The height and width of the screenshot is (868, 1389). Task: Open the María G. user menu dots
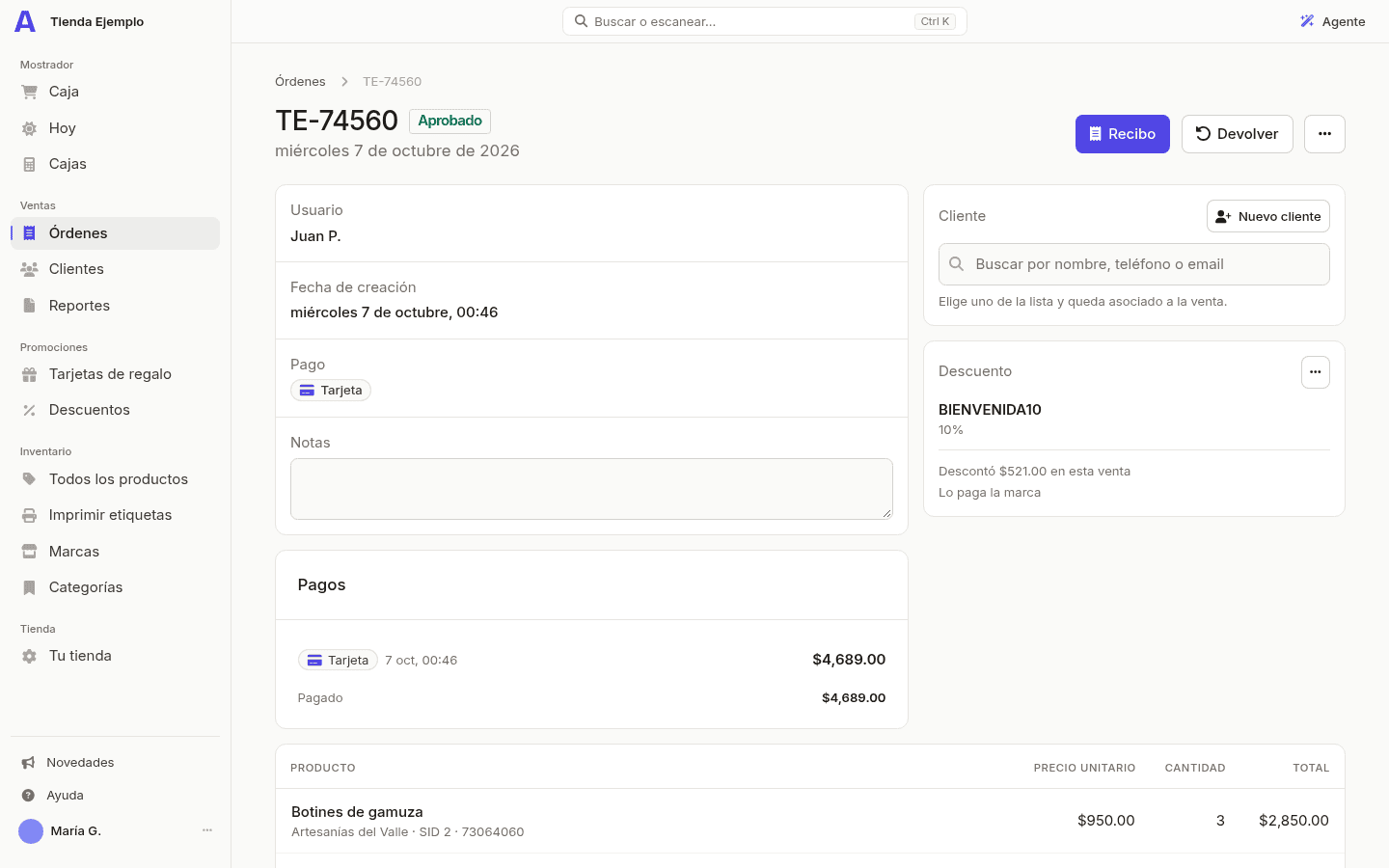click(x=206, y=830)
